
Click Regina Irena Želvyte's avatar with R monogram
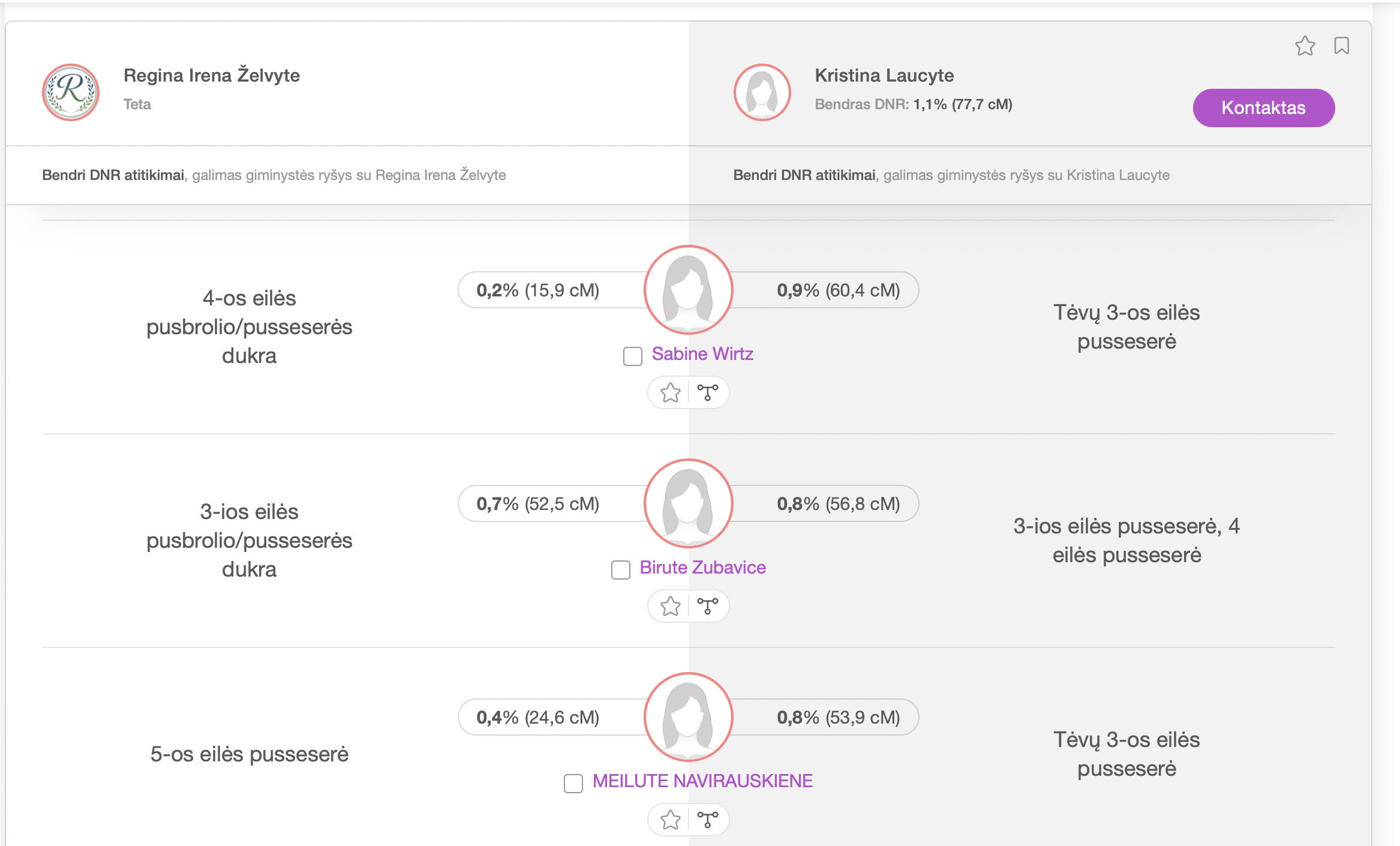click(71, 92)
